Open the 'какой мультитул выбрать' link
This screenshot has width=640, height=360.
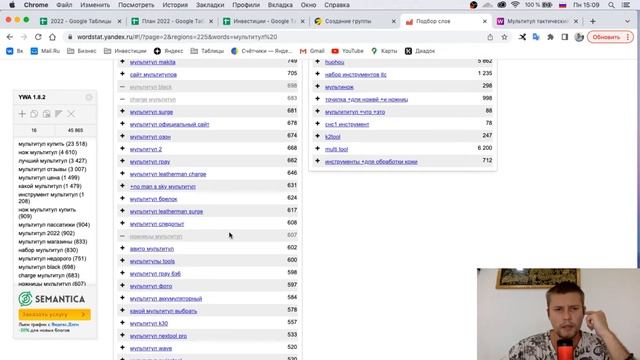pos(163,311)
